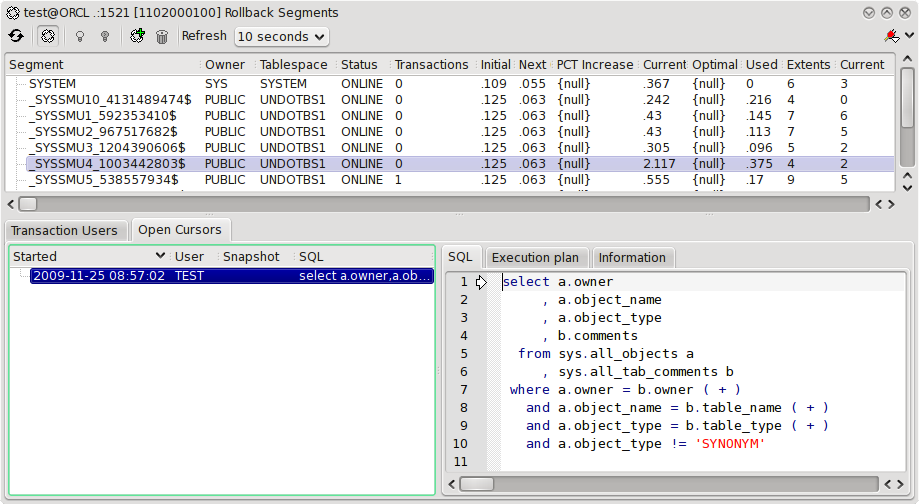Expand the connection selector dropdown arrow
The image size is (919, 504).
908,36
